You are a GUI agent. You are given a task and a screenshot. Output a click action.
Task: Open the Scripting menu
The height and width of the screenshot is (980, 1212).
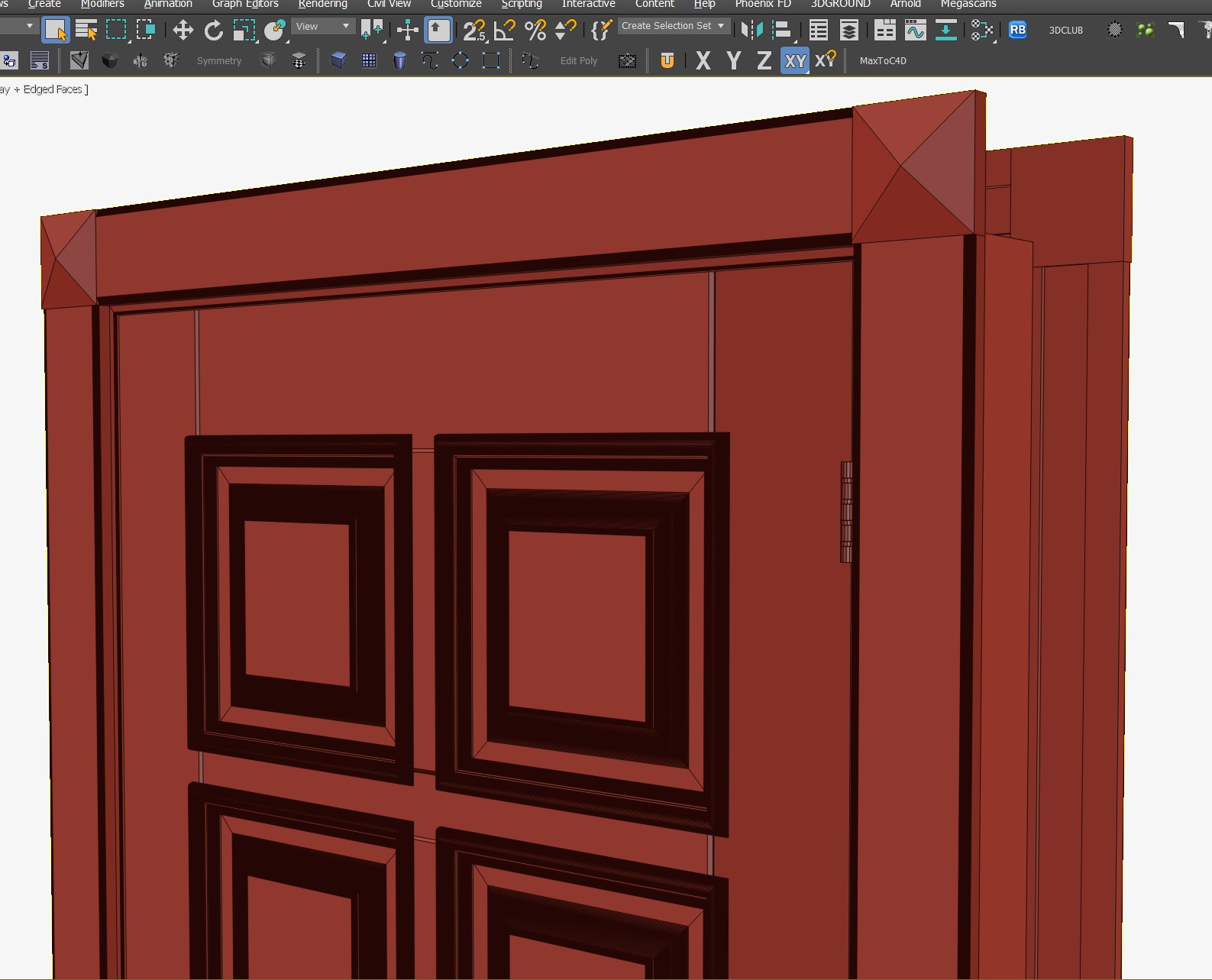(x=522, y=5)
